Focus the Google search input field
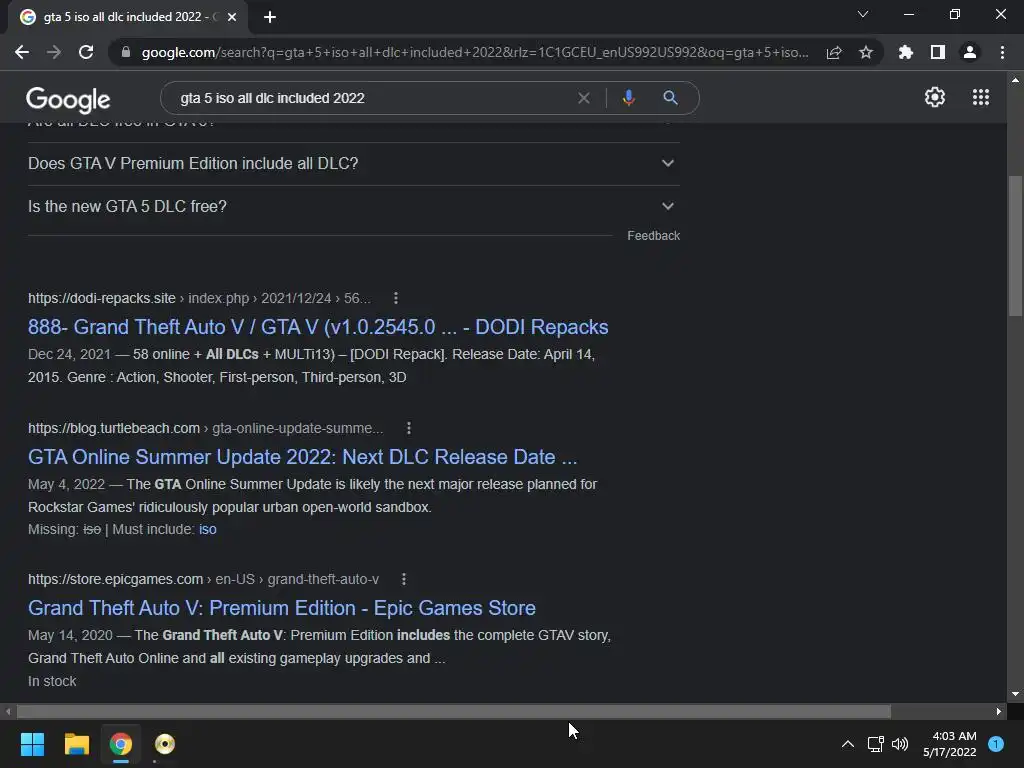 (372, 98)
